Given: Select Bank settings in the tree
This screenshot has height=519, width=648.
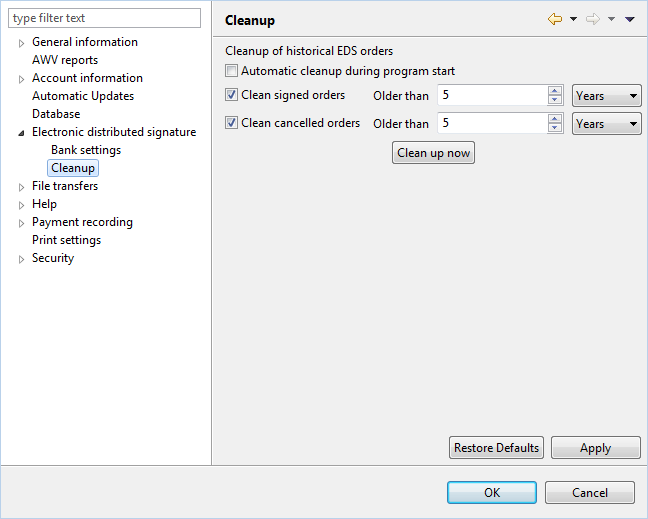Looking at the screenshot, I should tap(86, 150).
